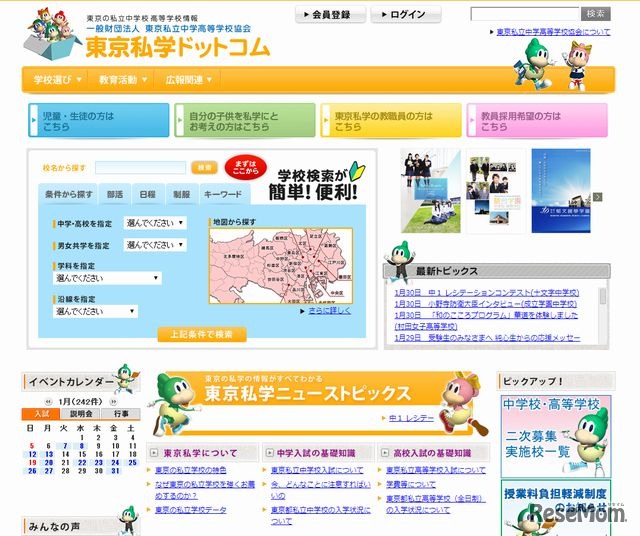This screenshot has height=536, width=640.
Task: Focus the site search field at top right
Action: pyautogui.click(x=524, y=14)
